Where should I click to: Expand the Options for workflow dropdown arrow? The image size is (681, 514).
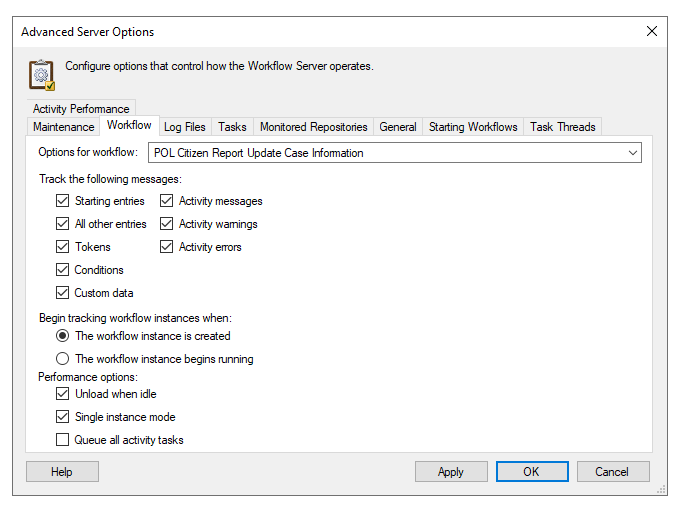632,153
